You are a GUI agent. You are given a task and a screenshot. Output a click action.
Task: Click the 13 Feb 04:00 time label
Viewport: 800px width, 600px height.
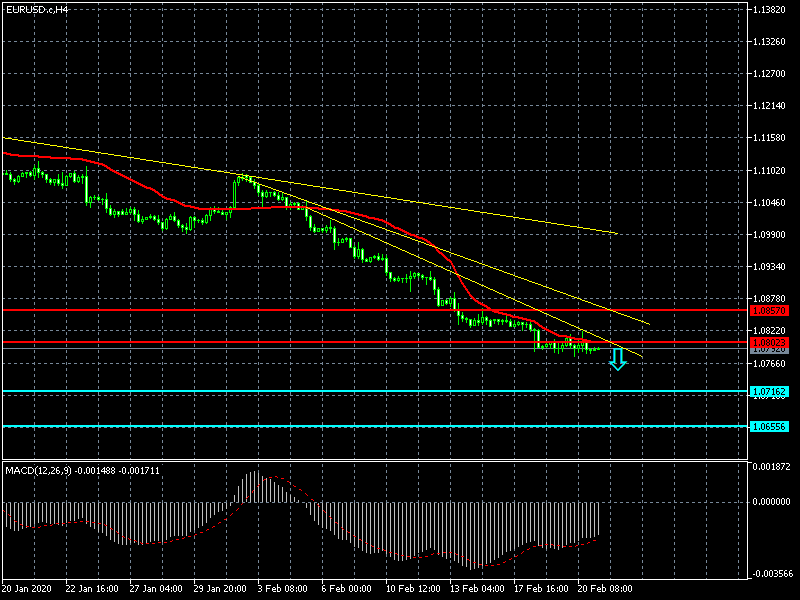pos(476,590)
